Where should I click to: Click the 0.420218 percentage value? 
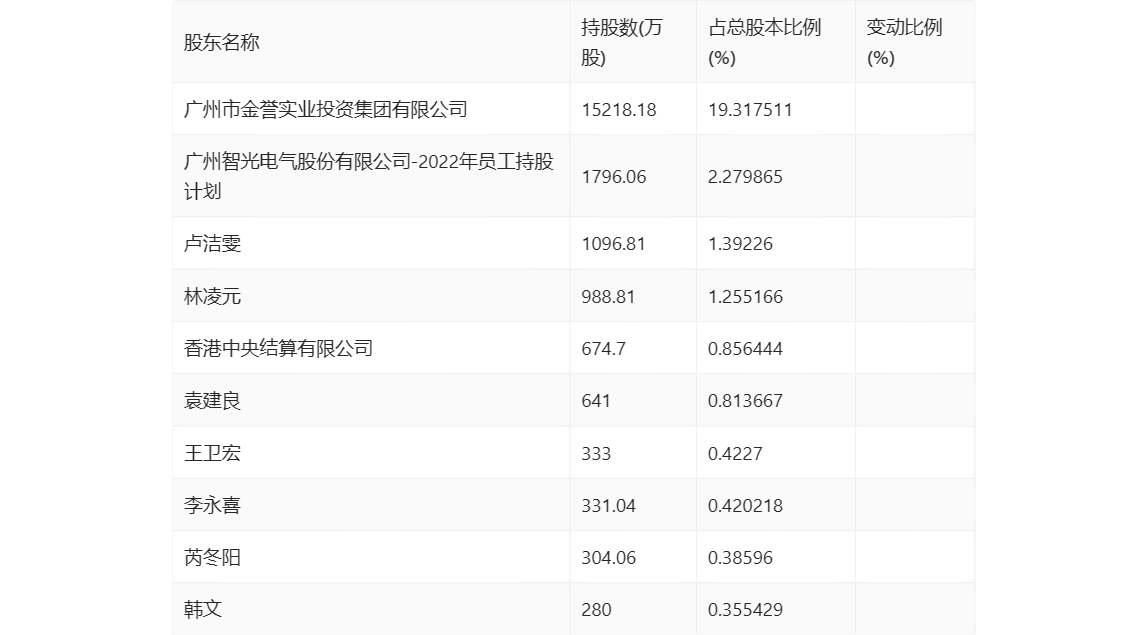point(745,505)
